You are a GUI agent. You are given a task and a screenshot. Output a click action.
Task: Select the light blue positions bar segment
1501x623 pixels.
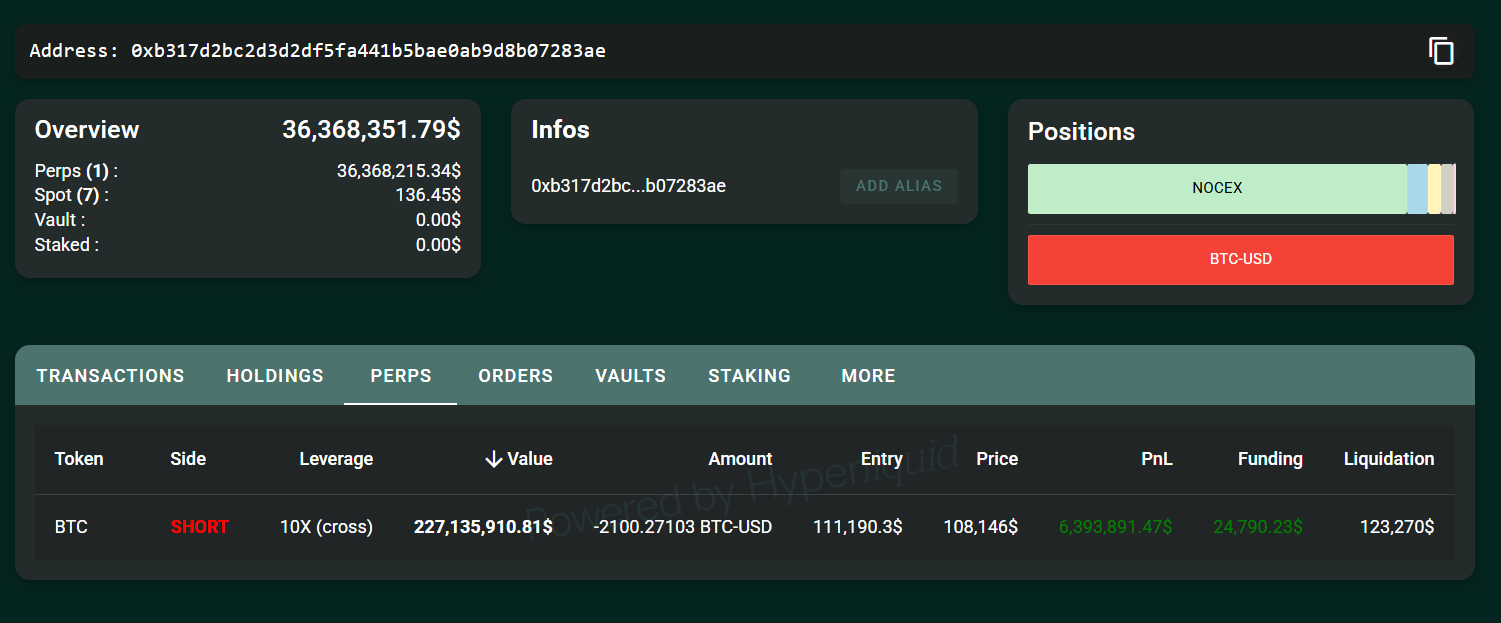pyautogui.click(x=1417, y=189)
